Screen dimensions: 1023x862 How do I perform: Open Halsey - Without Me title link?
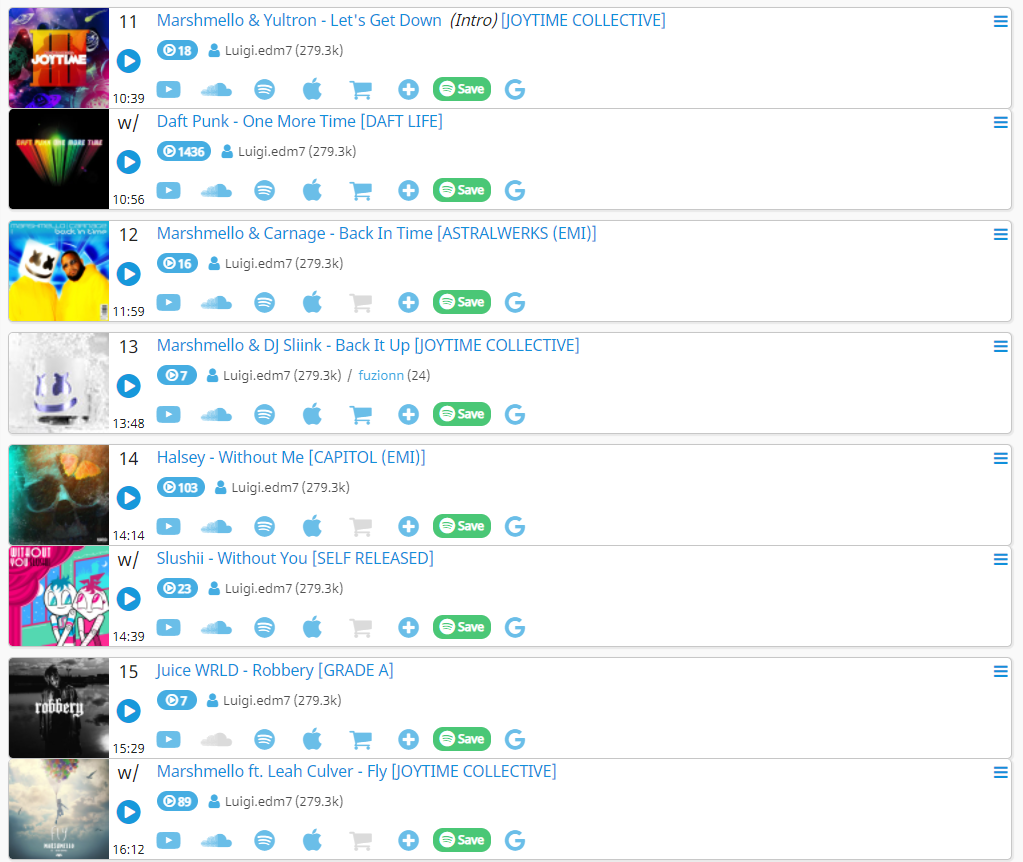click(x=291, y=457)
